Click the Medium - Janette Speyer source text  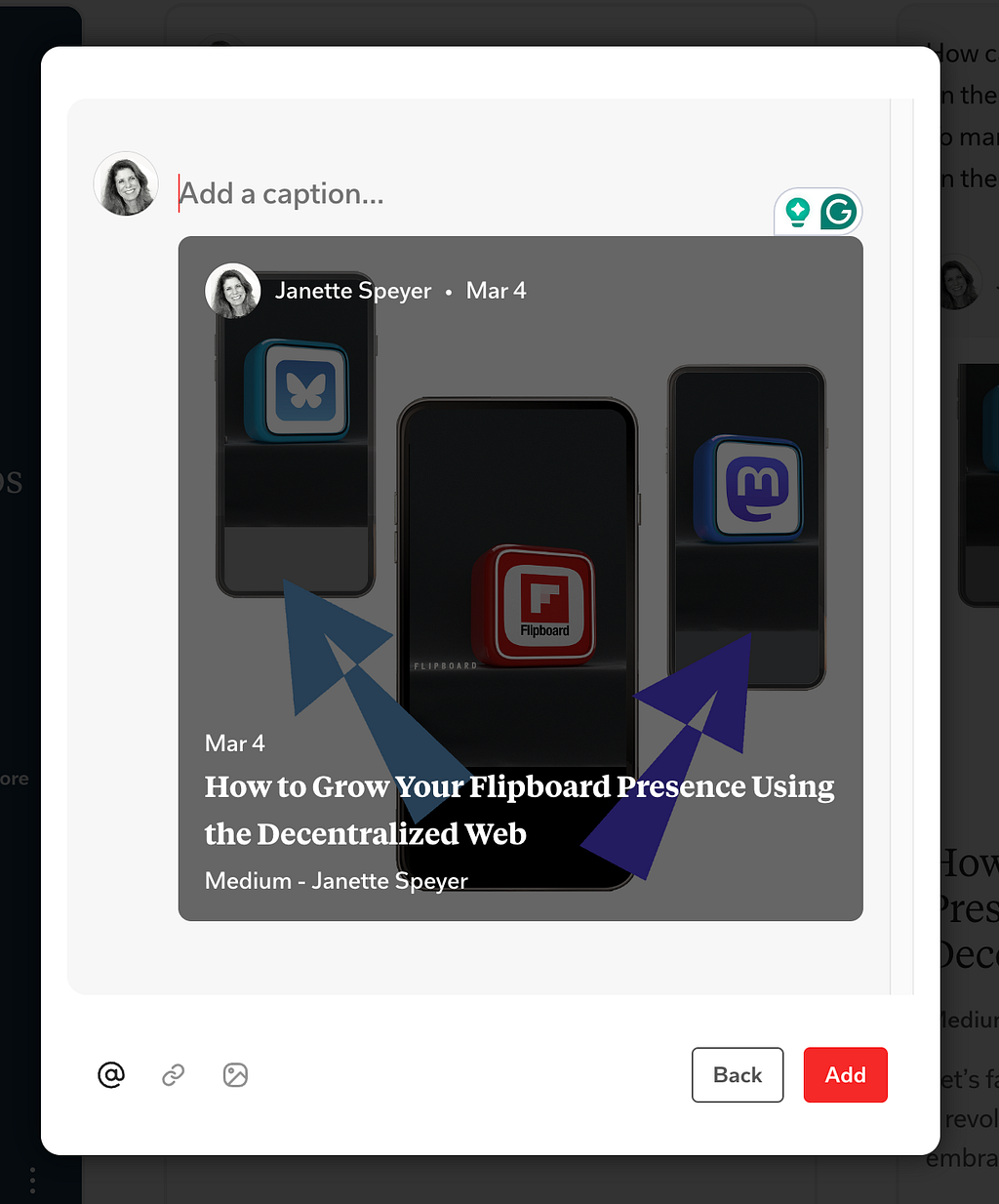tap(337, 881)
